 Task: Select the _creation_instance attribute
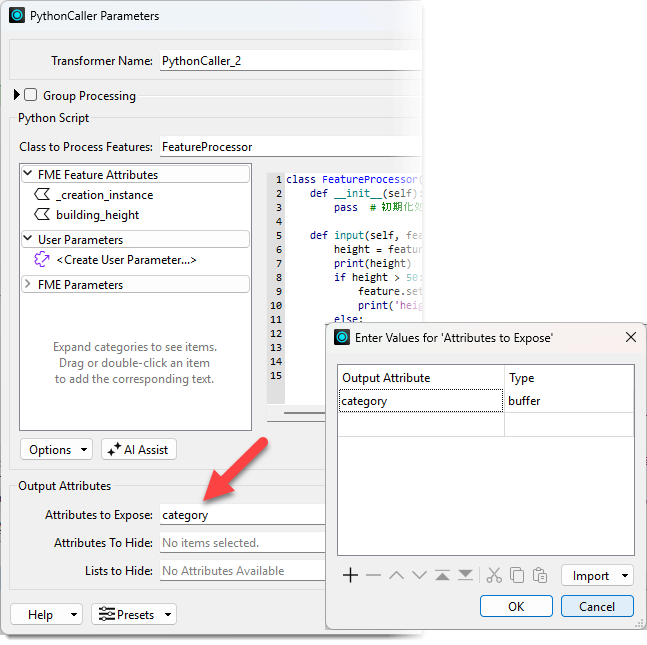pos(104,194)
